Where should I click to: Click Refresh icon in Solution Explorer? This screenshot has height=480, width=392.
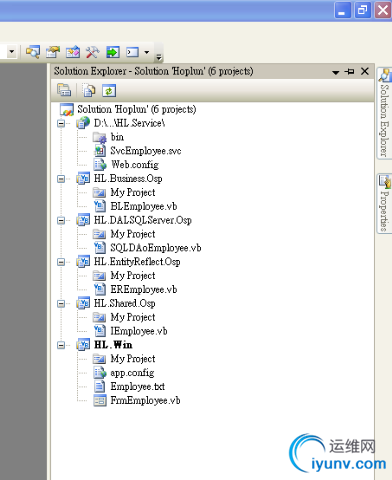point(109,90)
